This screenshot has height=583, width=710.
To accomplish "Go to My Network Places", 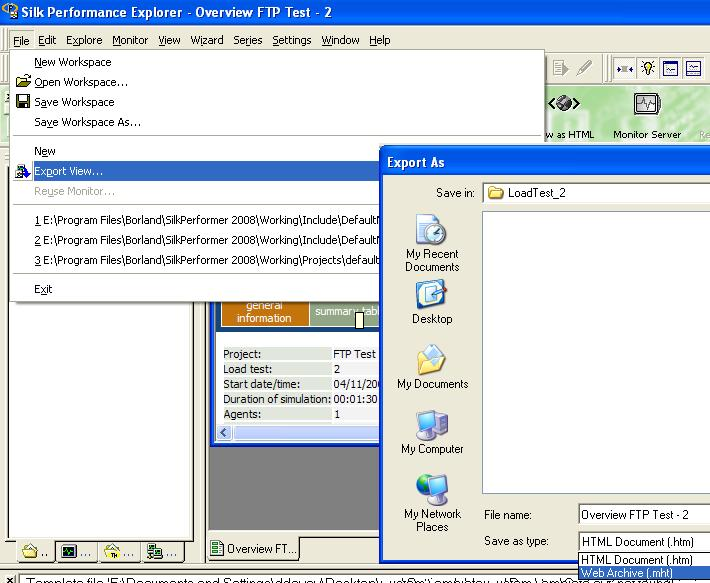I will [x=432, y=503].
